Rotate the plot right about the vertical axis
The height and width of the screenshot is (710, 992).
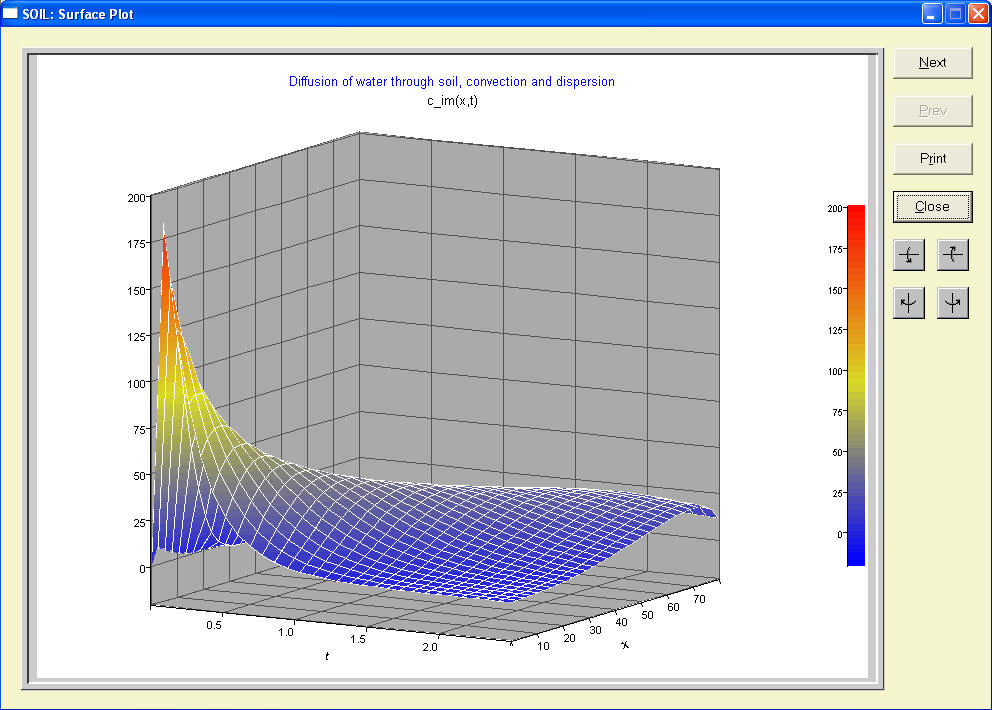coord(953,303)
